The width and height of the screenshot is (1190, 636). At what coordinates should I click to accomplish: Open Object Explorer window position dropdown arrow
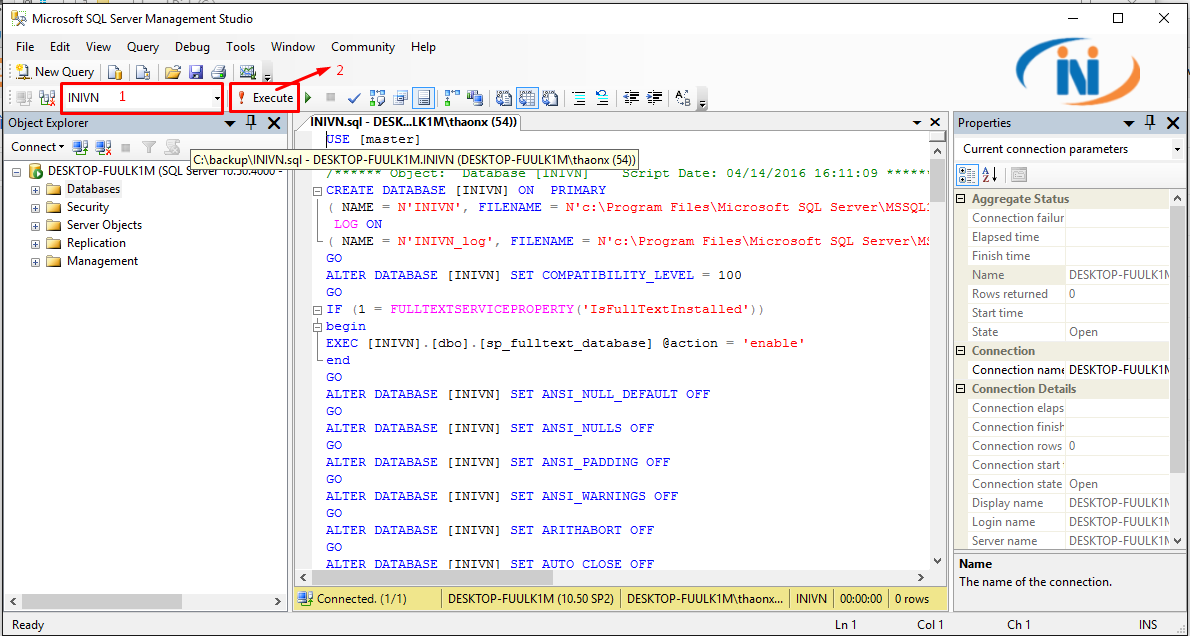(231, 123)
